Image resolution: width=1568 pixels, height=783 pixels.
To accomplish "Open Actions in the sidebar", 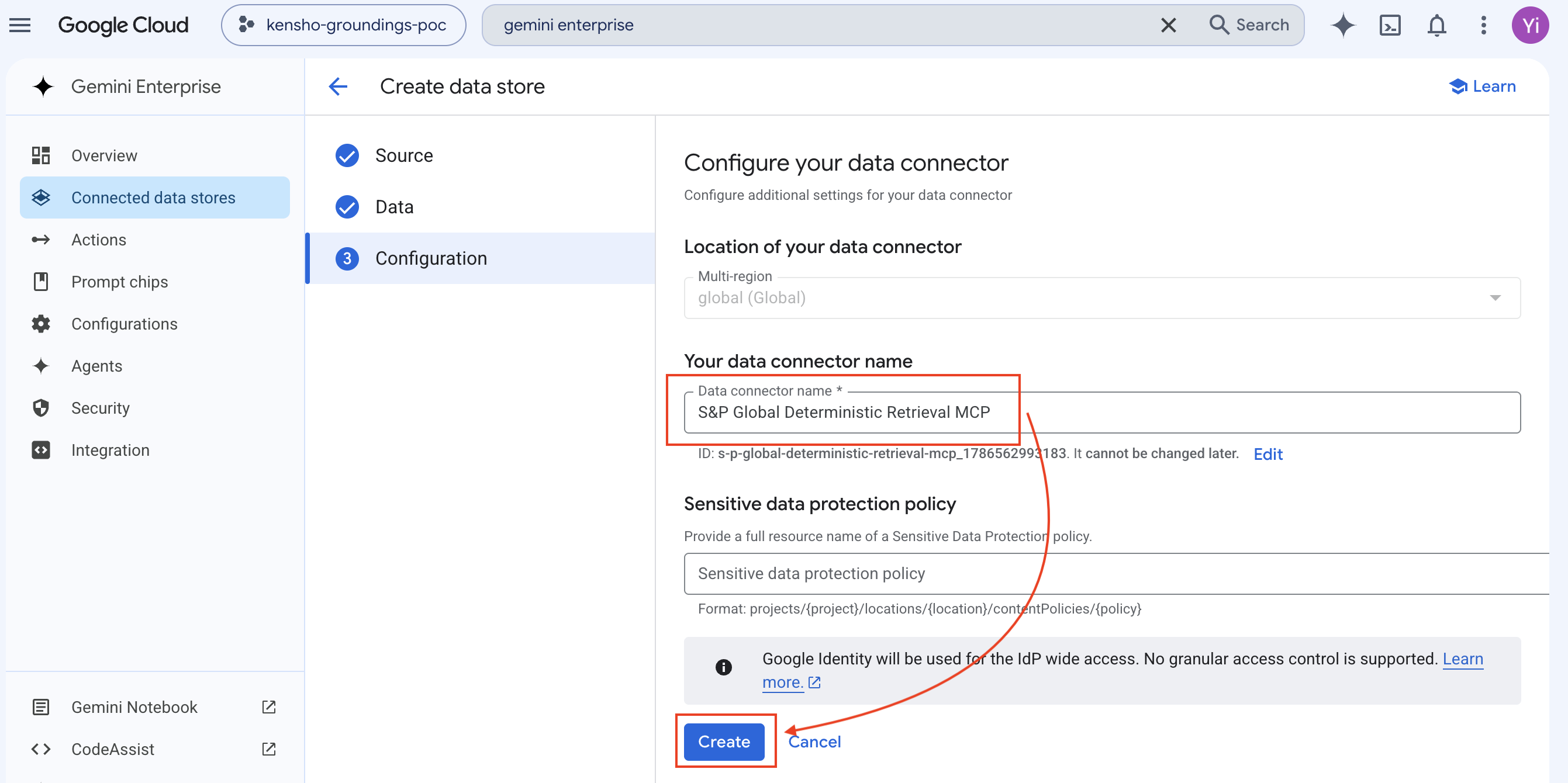I will coord(154,239).
